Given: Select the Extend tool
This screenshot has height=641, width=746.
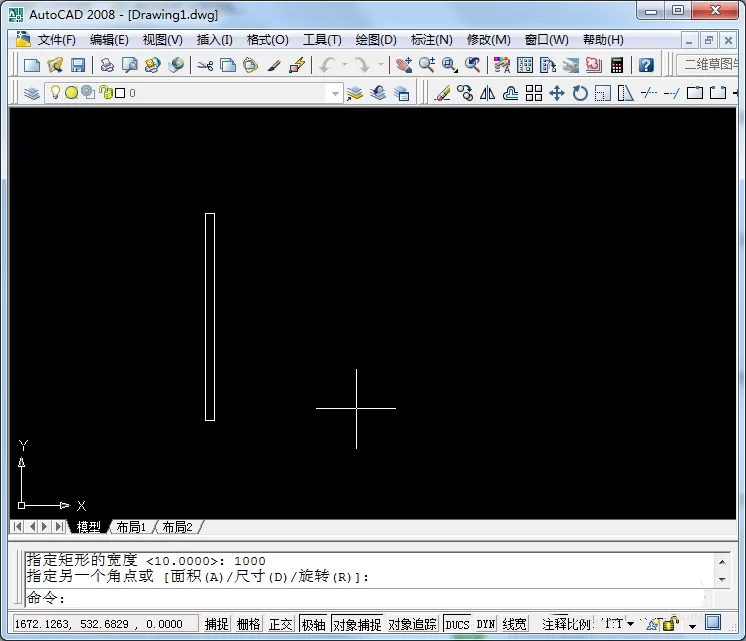Looking at the screenshot, I should click(x=671, y=93).
